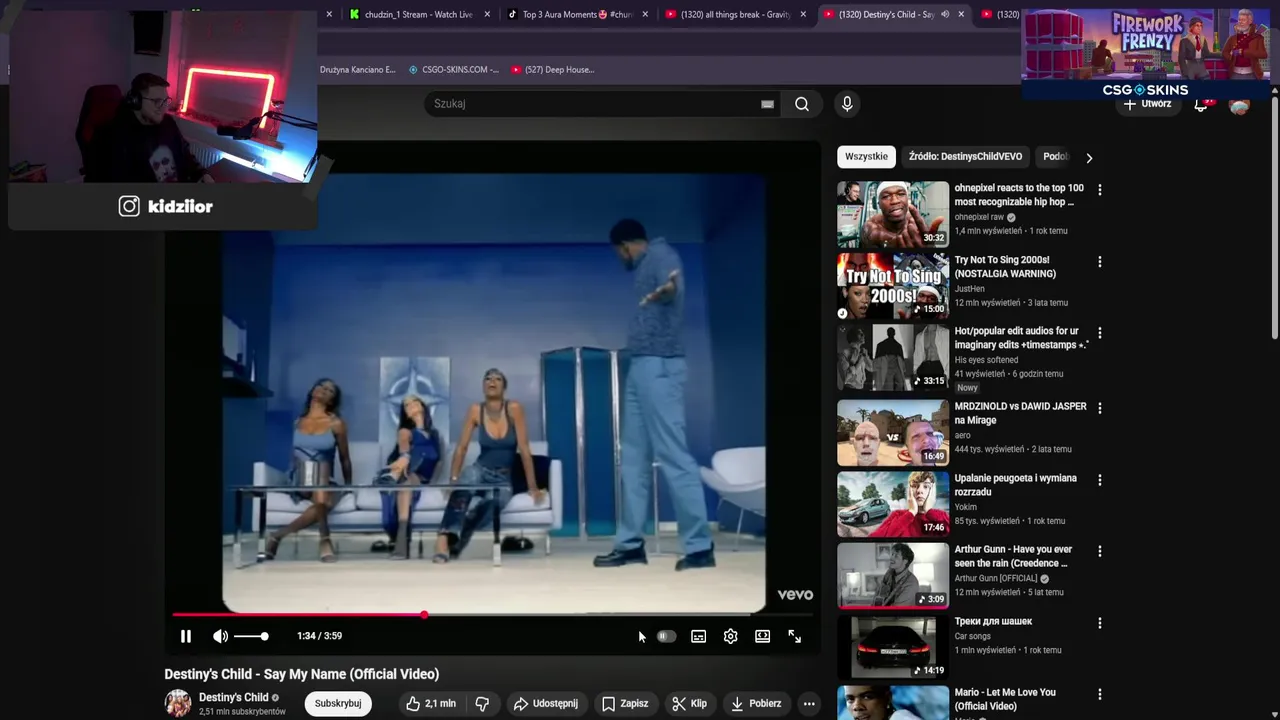The image size is (1280, 720).
Task: Select the partially hidden Podobne chip
Action: (x=1055, y=157)
